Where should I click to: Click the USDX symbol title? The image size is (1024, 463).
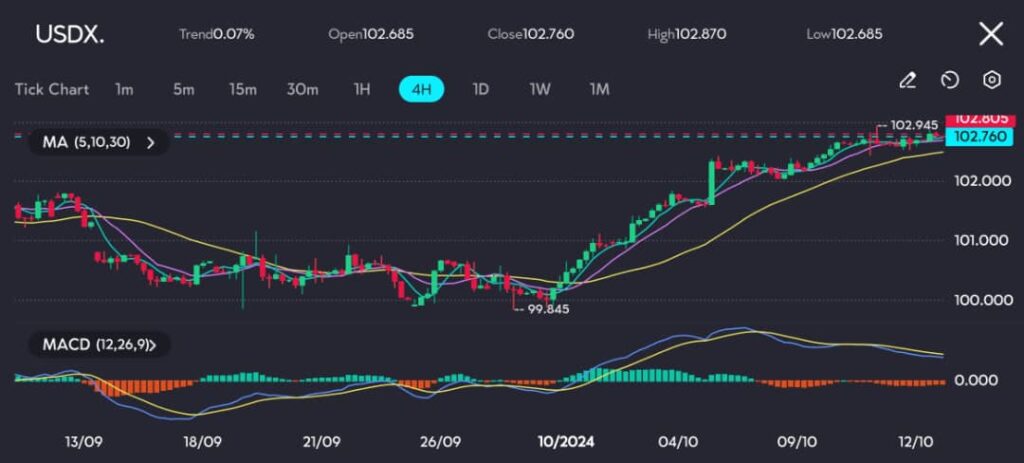coord(69,34)
